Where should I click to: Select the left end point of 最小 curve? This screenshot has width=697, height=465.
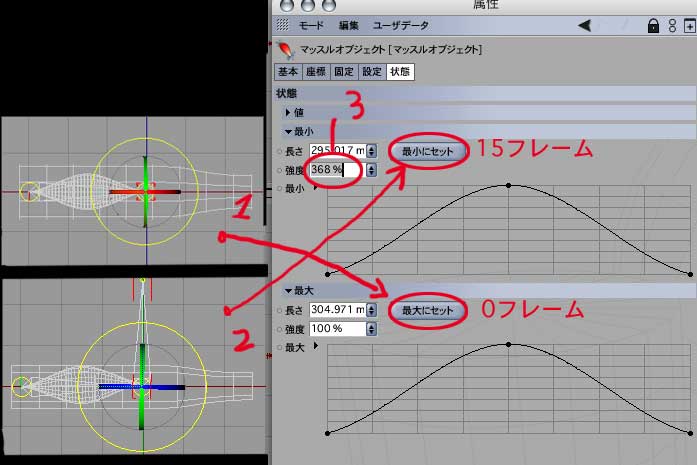(x=328, y=274)
